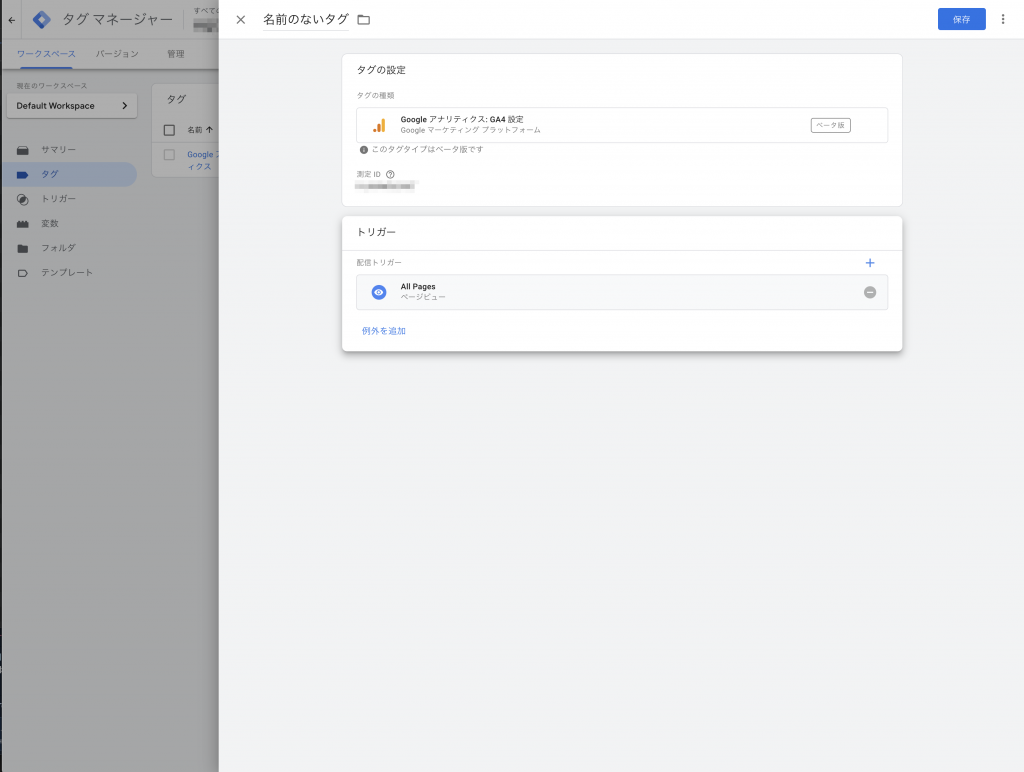1024x772 pixels.
Task: Click the フォルダ folder icon in sidebar
Action: (23, 249)
